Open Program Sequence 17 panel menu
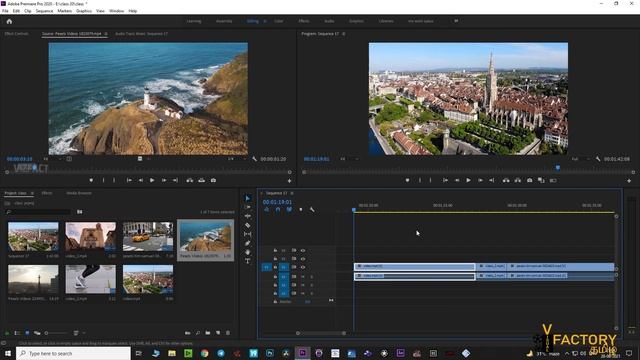Image resolution: width=640 pixels, height=360 pixels. point(344,34)
